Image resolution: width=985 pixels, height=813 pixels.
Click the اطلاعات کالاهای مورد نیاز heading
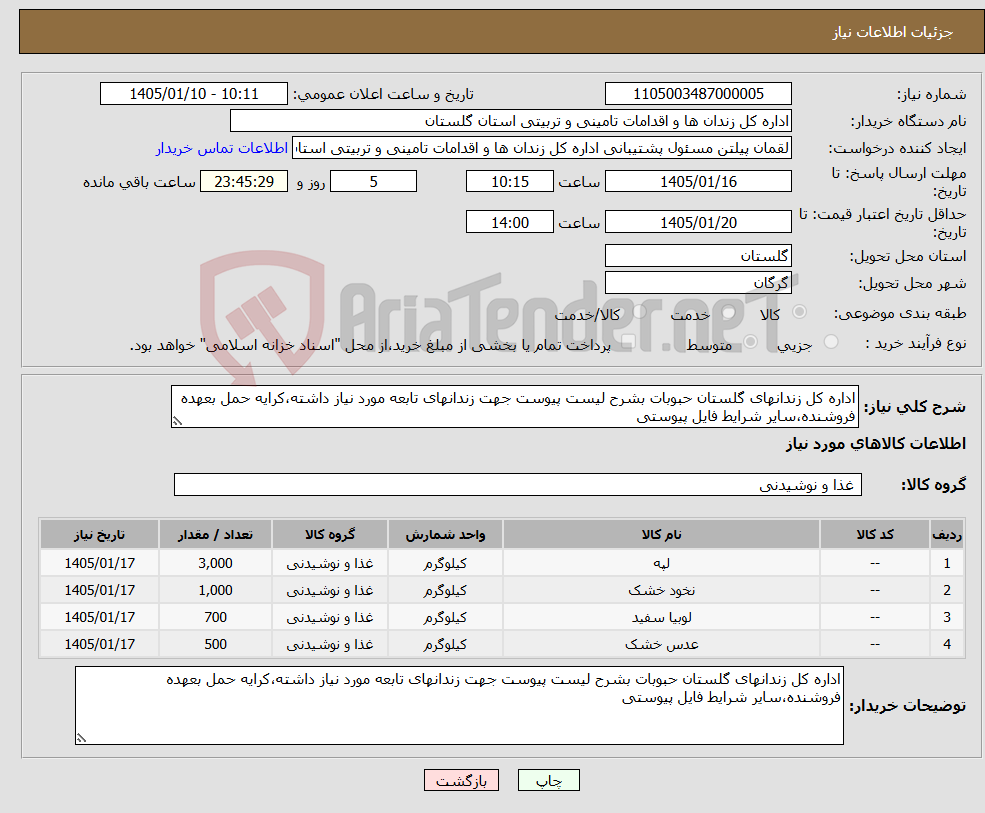pos(875,444)
